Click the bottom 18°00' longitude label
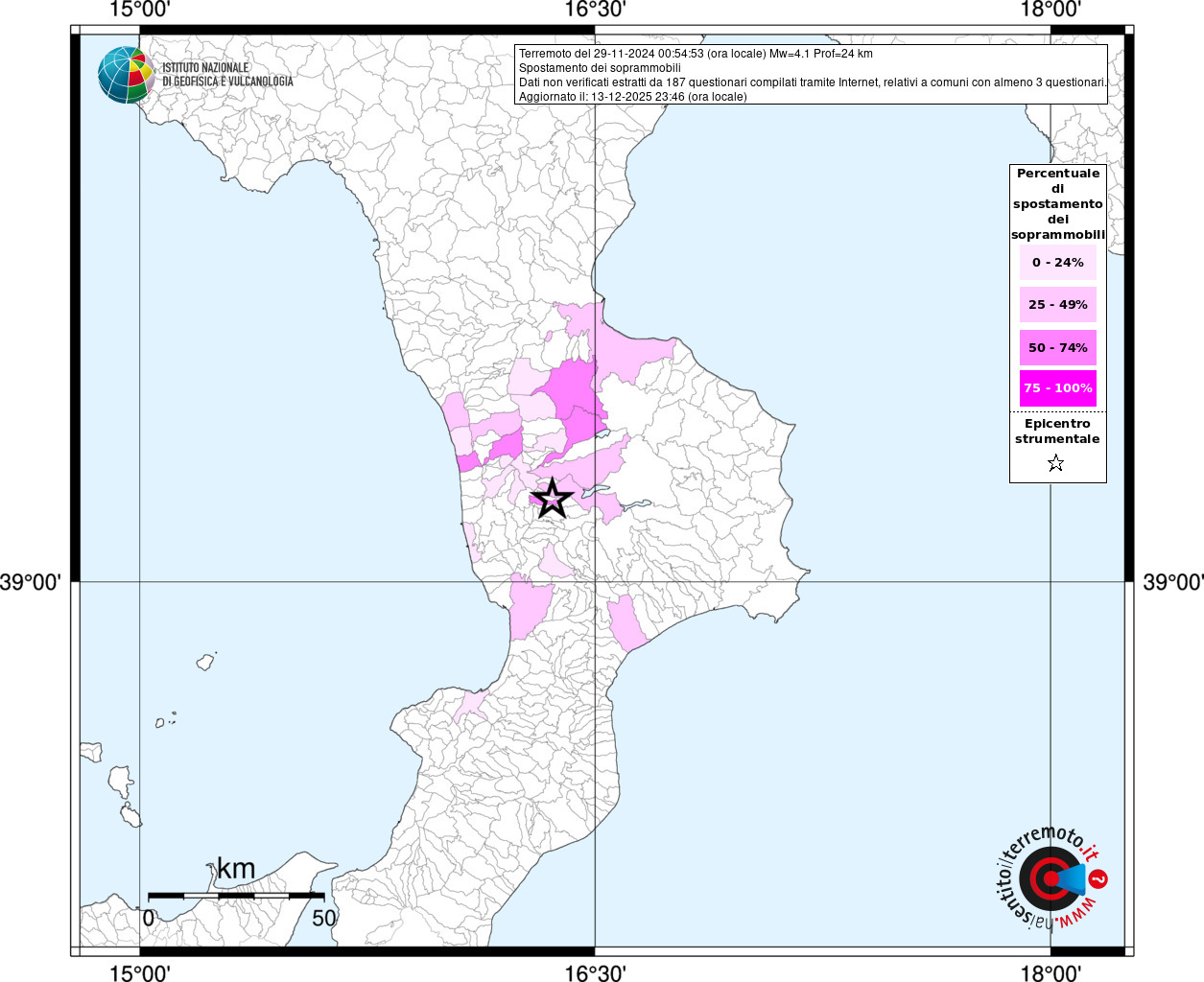1204x982 pixels. [x=1051, y=972]
